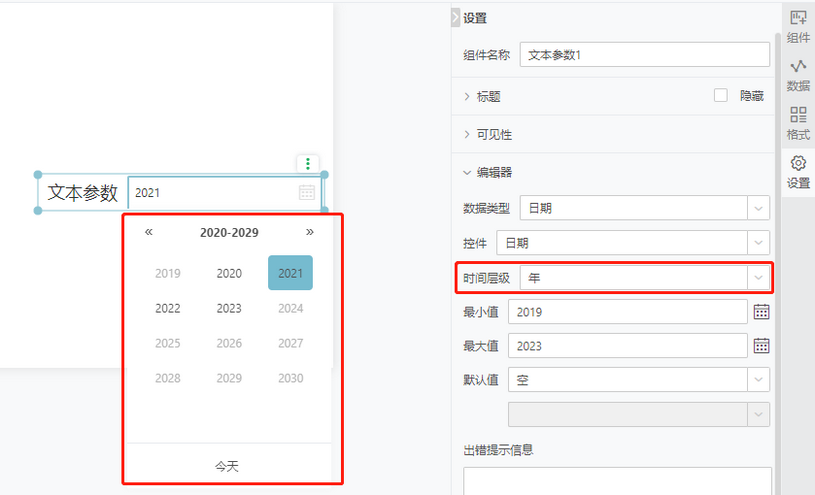
Task: Click disabled year 2027
Action: tap(291, 343)
